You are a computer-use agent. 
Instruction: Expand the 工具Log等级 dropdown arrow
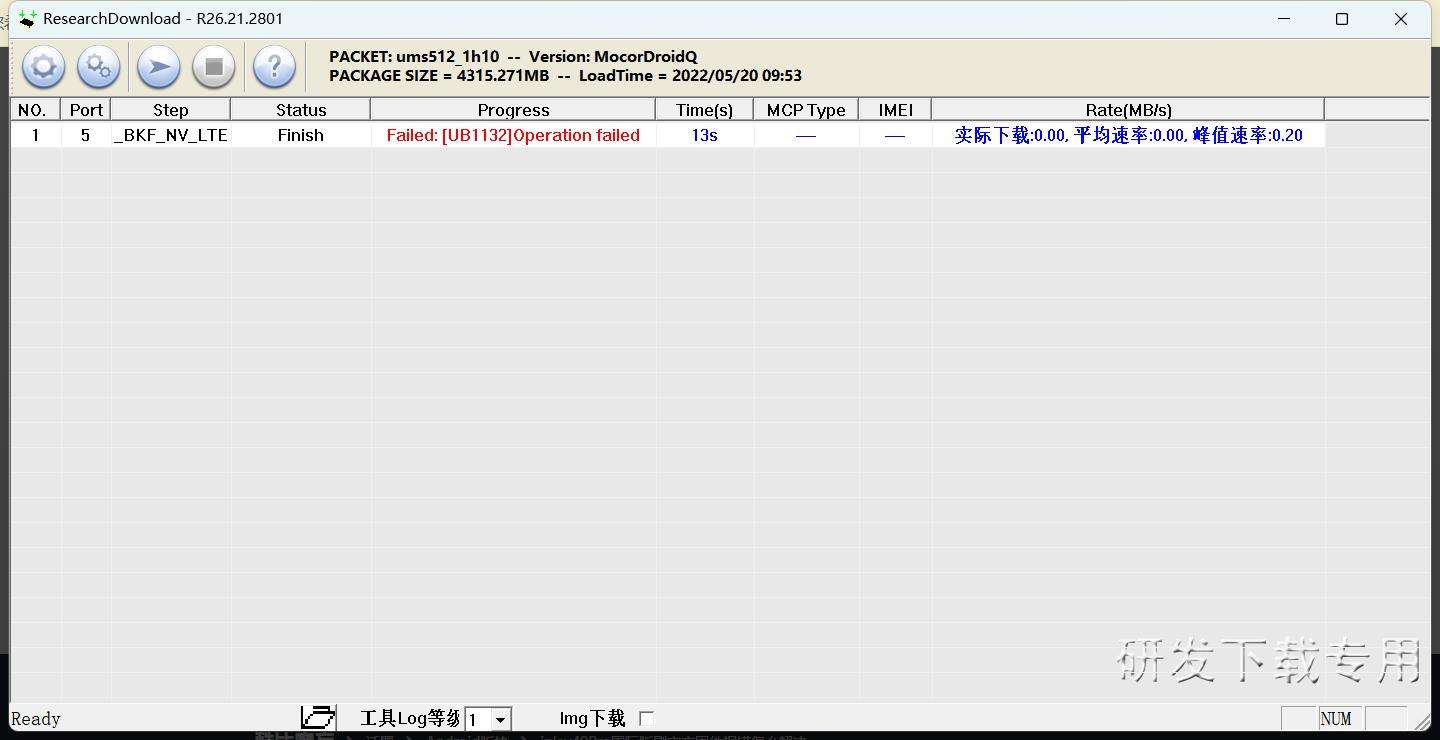(500, 719)
